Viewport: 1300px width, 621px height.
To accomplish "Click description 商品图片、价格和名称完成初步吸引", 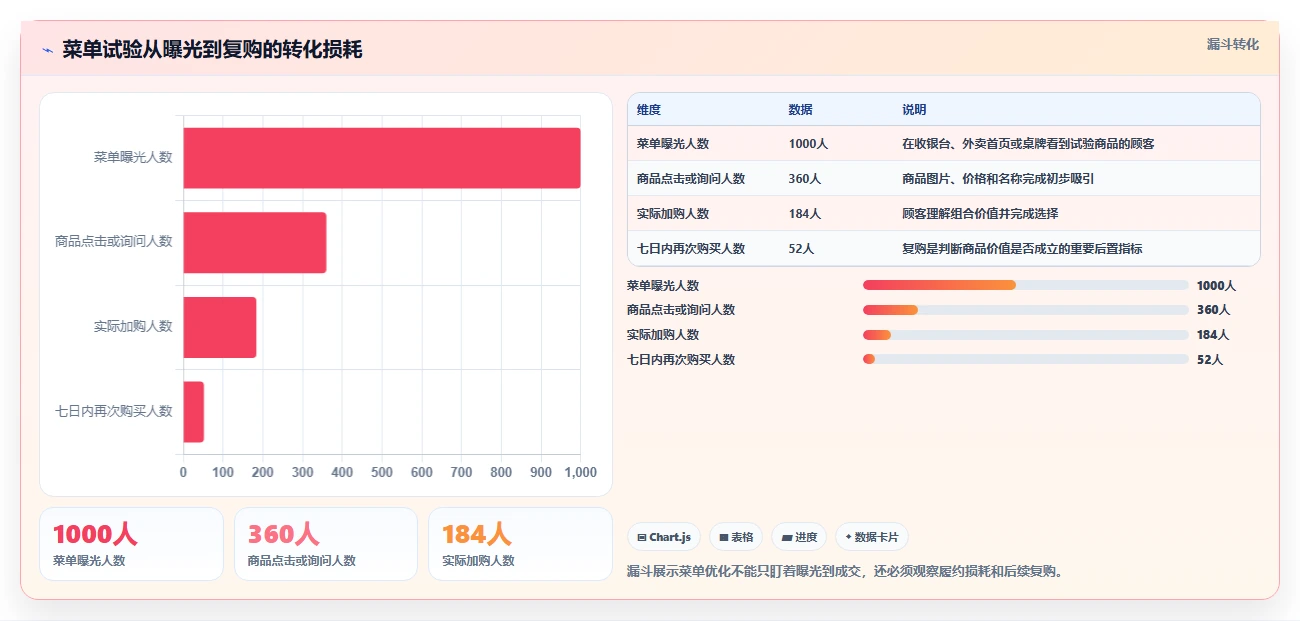I will 998,179.
